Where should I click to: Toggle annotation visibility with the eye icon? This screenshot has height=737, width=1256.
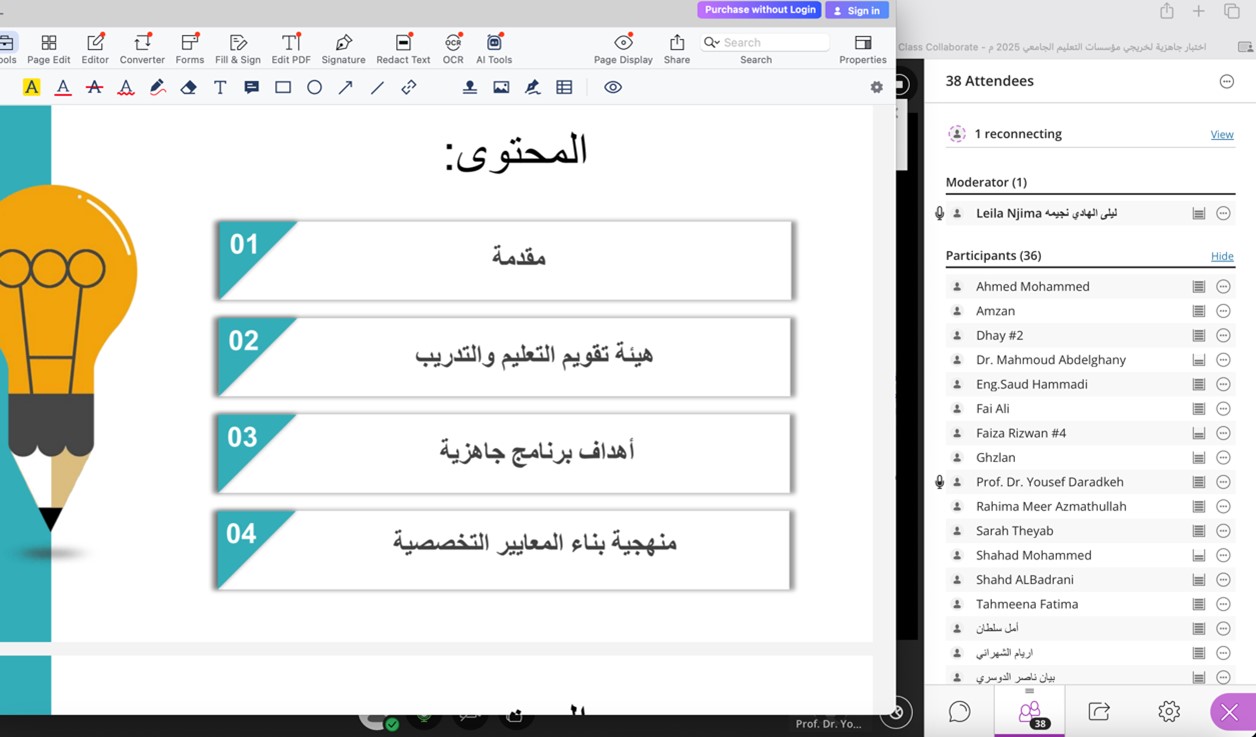coord(613,88)
